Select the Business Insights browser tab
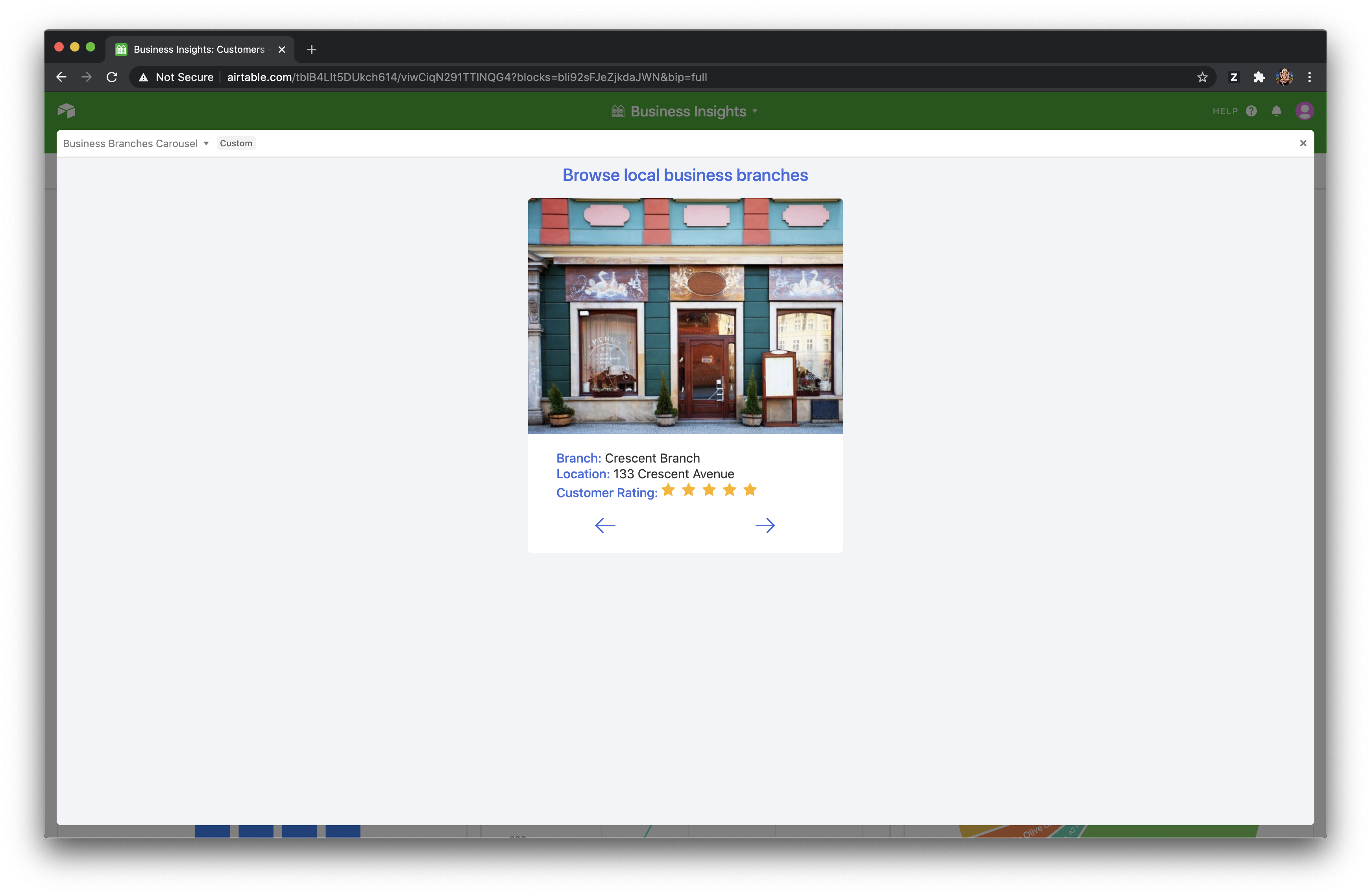 pos(199,50)
